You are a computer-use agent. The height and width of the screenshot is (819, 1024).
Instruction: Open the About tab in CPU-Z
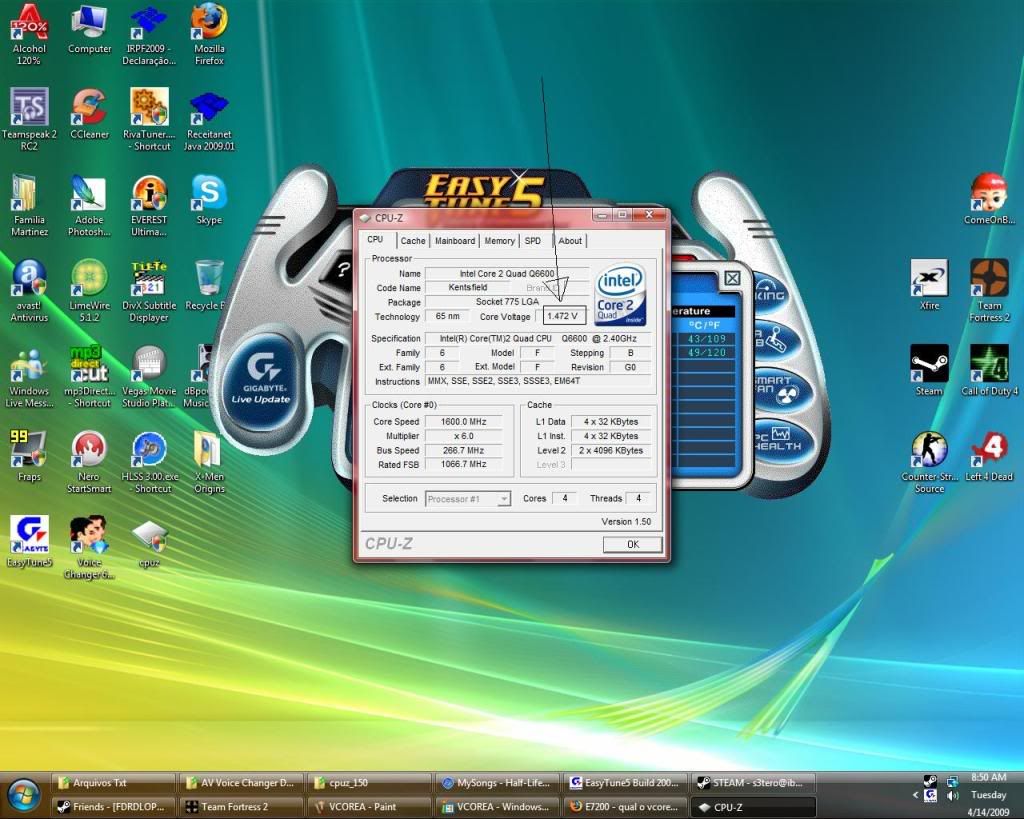tap(570, 241)
